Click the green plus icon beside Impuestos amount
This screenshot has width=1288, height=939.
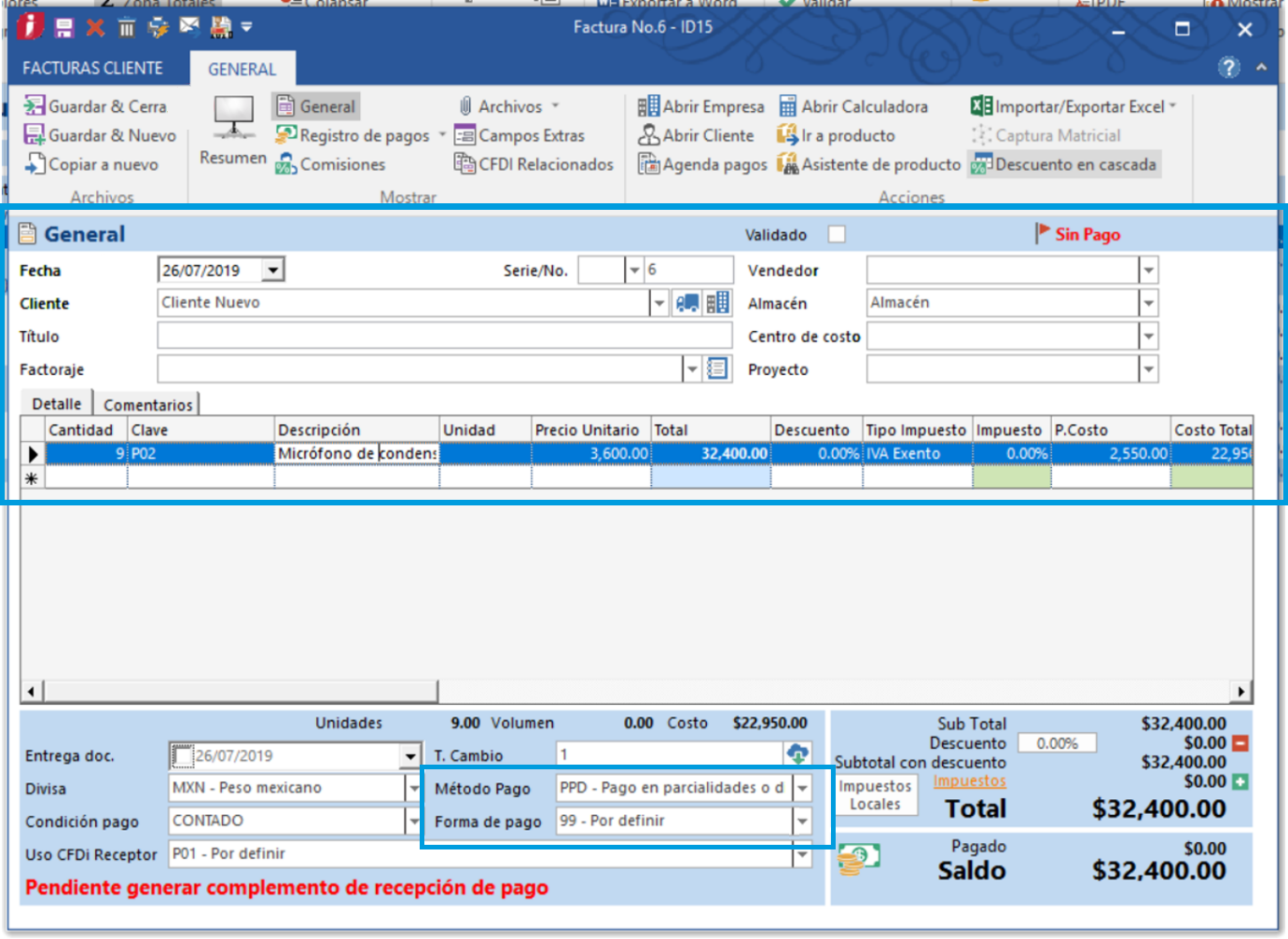pyautogui.click(x=1240, y=781)
